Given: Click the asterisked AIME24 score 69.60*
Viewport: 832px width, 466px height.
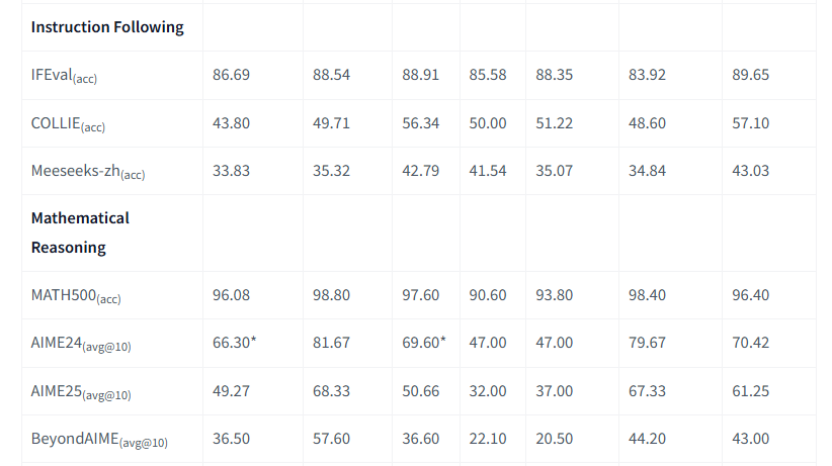Looking at the screenshot, I should pyautogui.click(x=423, y=343).
